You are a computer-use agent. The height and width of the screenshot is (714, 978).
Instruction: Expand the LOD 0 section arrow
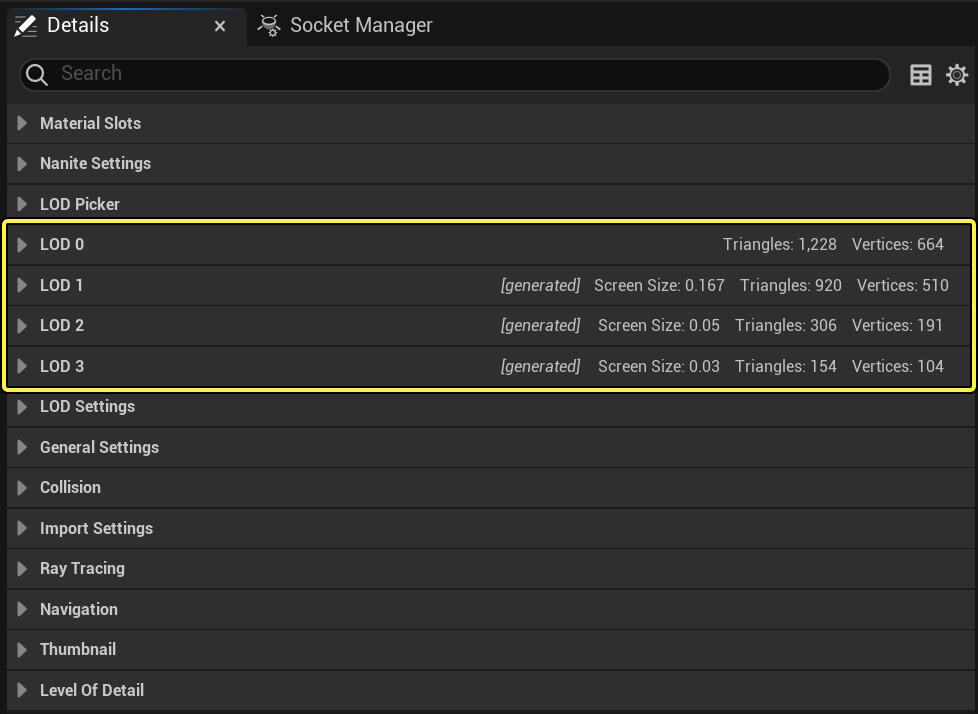pyautogui.click(x=22, y=245)
